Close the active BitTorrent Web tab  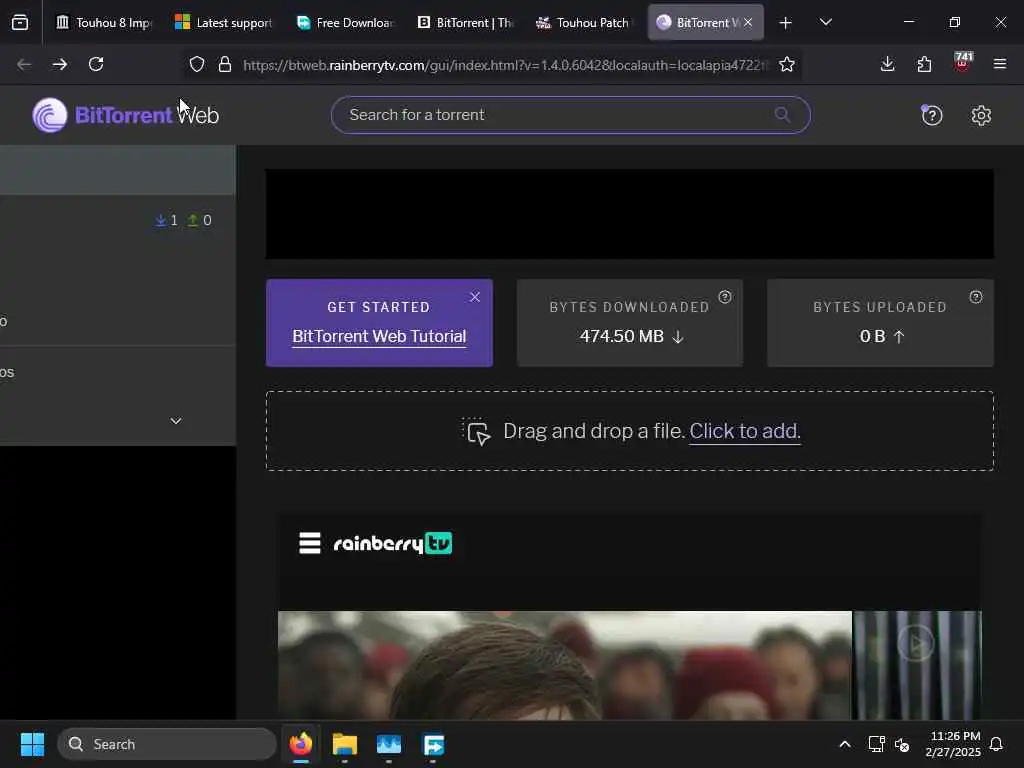(x=748, y=23)
